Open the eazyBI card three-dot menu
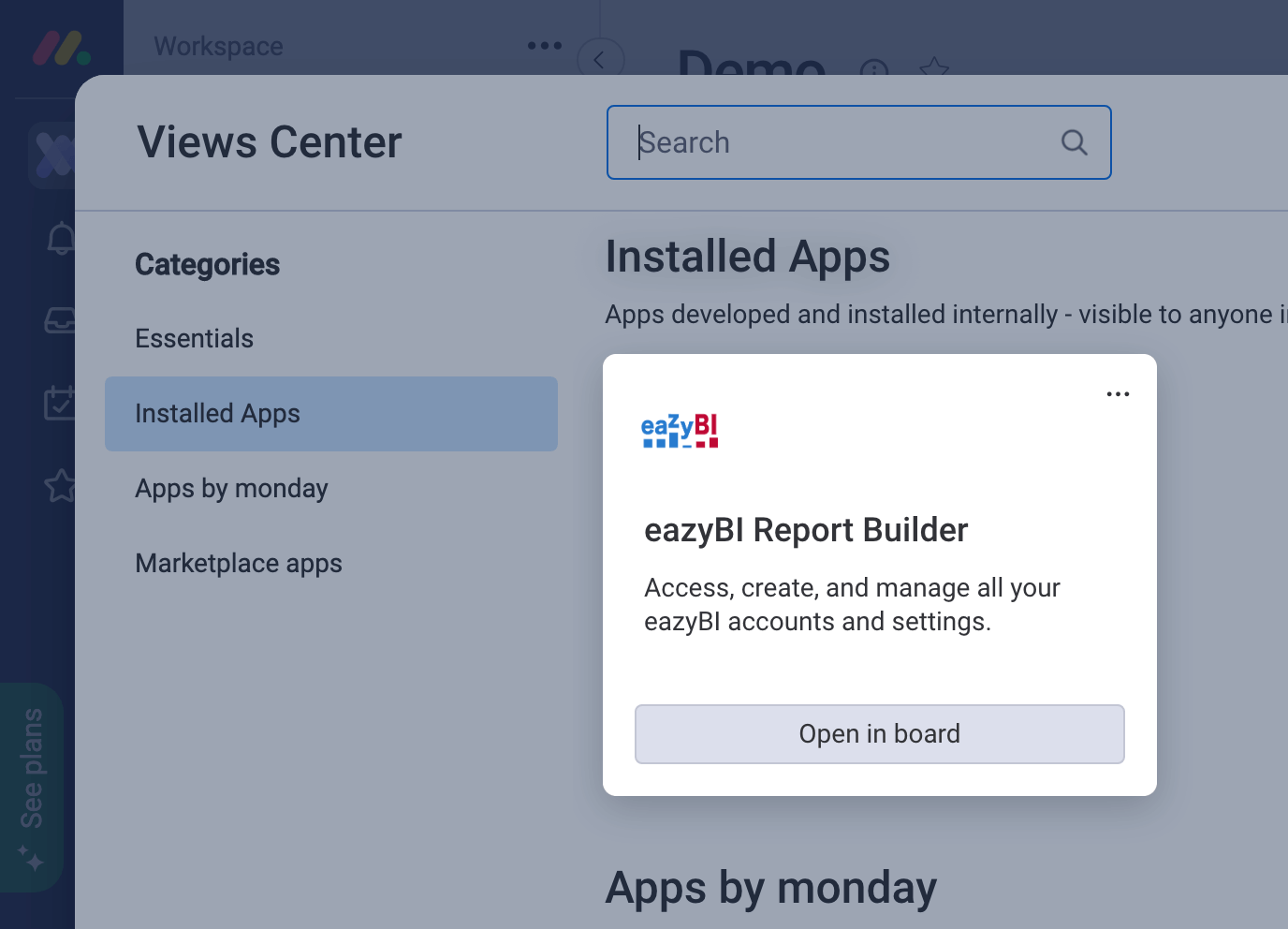The height and width of the screenshot is (929, 1288). click(1118, 394)
